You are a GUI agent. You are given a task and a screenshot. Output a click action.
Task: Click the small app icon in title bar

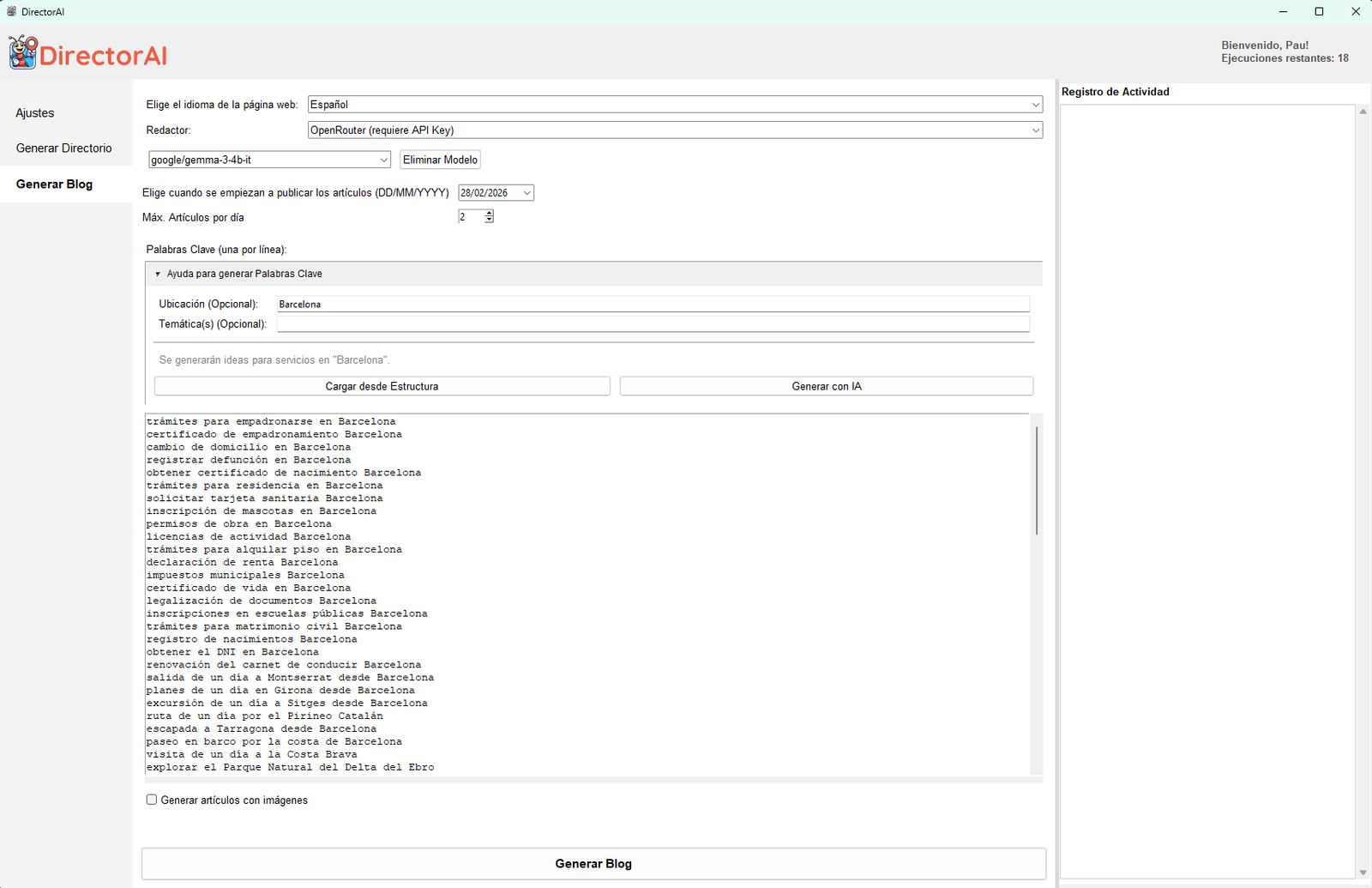[x=11, y=12]
